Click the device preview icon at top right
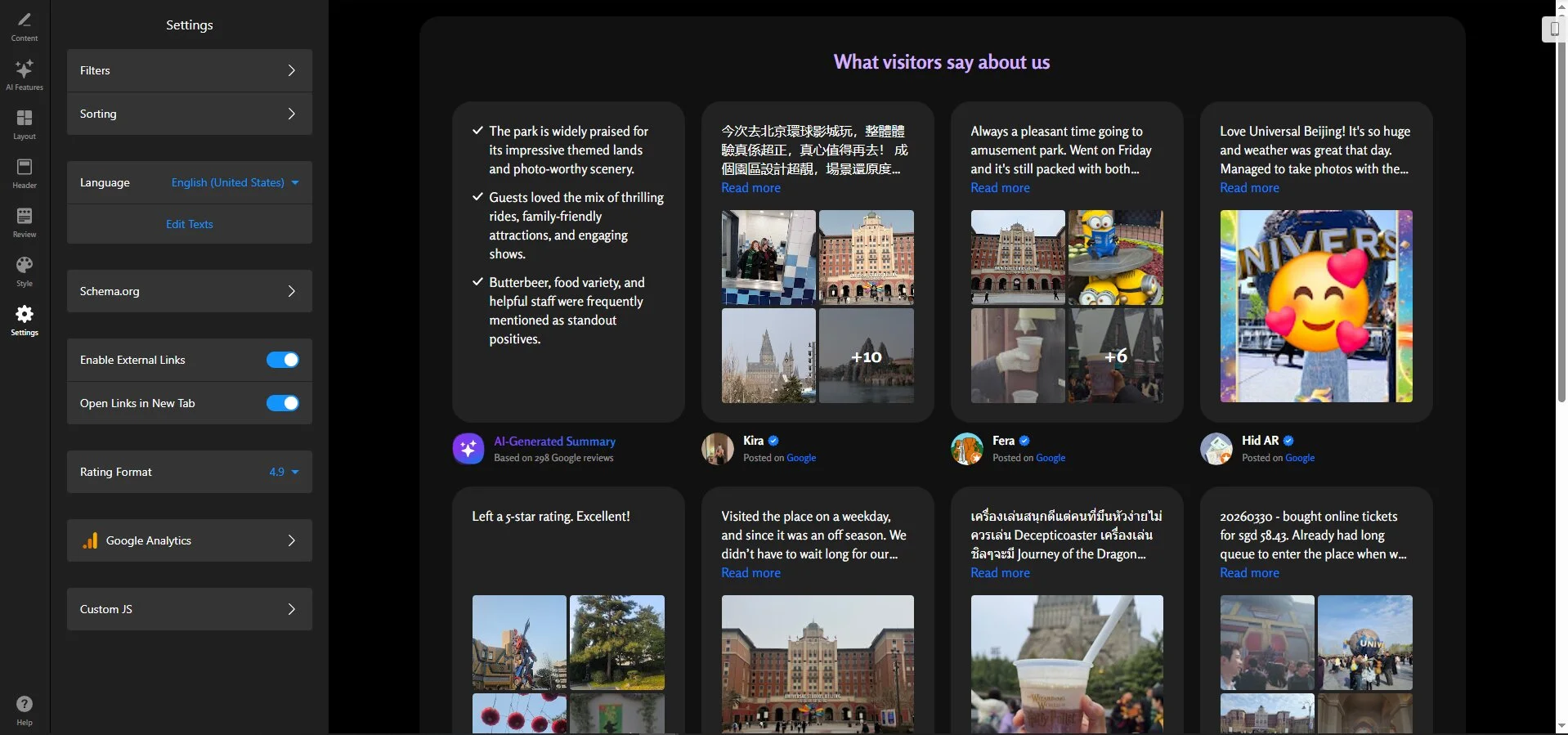Image resolution: width=1568 pixels, height=735 pixels. [1554, 29]
